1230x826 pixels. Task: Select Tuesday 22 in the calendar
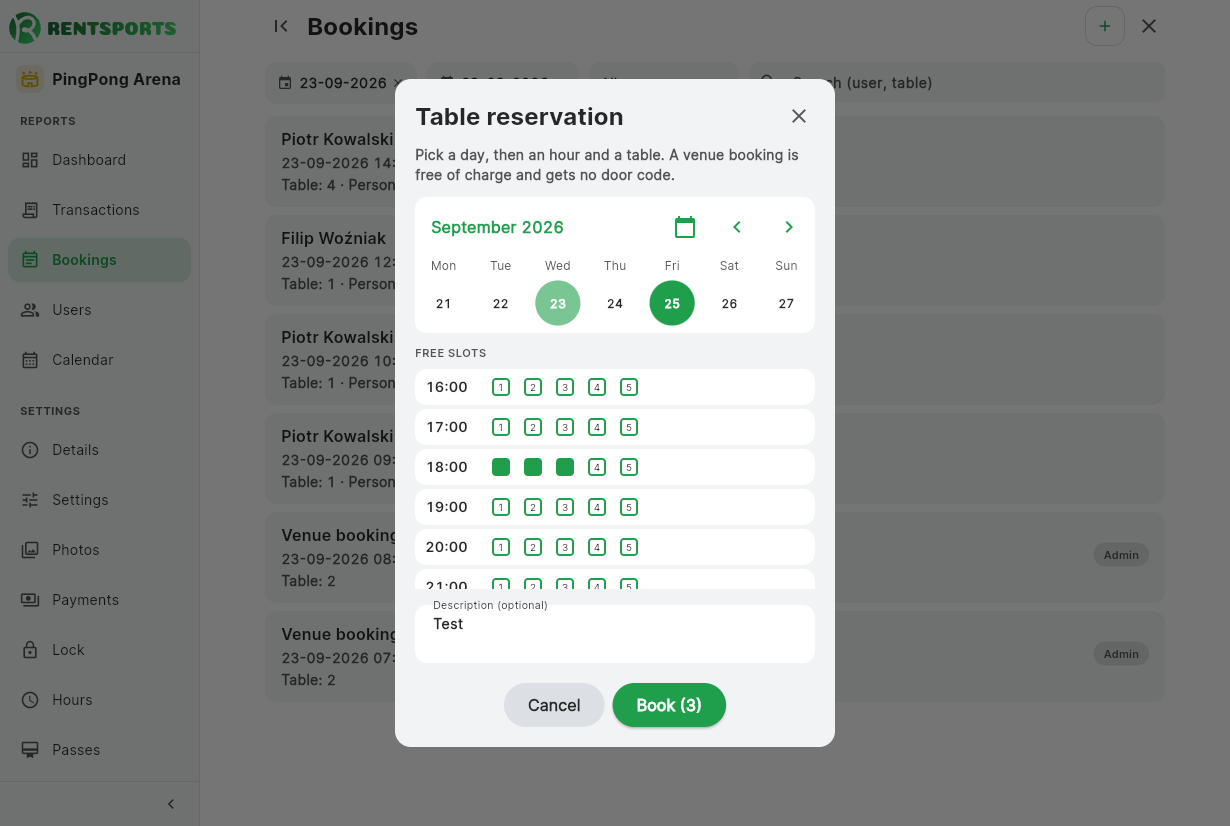click(x=501, y=303)
